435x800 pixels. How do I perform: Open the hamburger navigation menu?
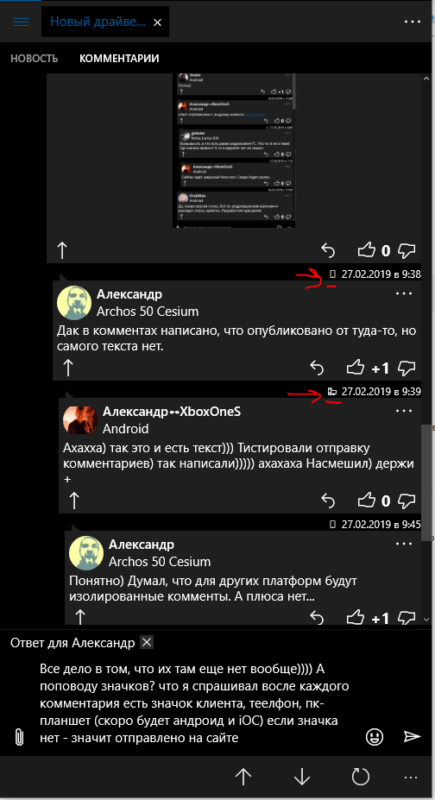(x=21, y=22)
